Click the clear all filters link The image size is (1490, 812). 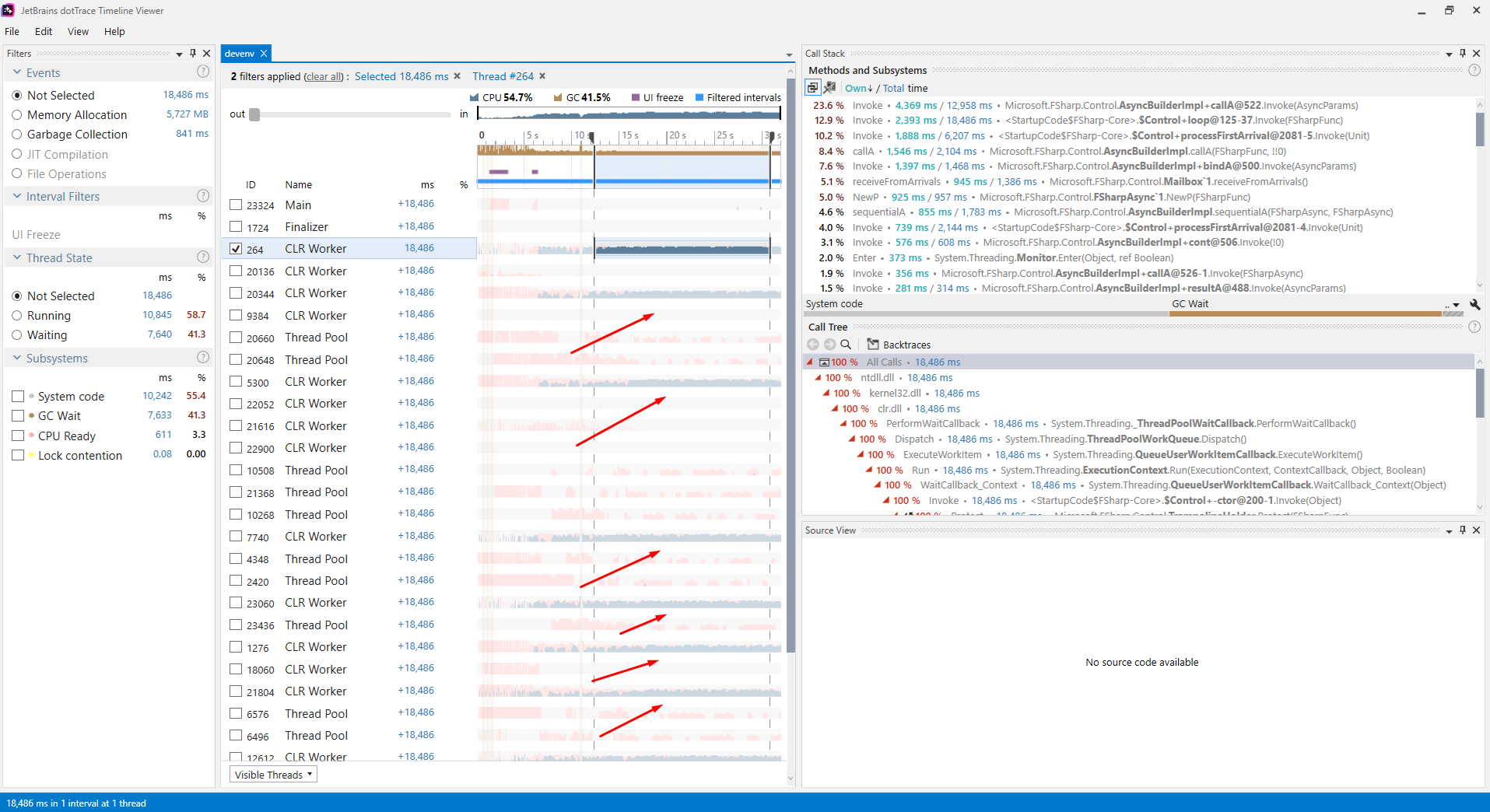(322, 76)
